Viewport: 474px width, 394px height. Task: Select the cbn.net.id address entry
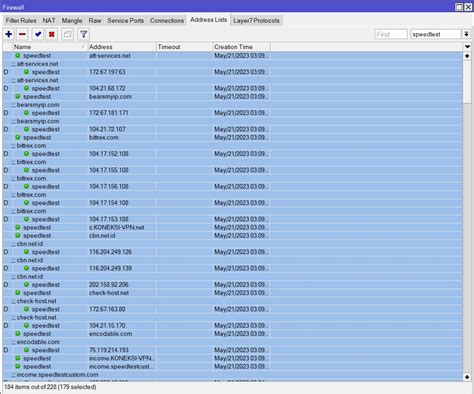click(x=232, y=236)
